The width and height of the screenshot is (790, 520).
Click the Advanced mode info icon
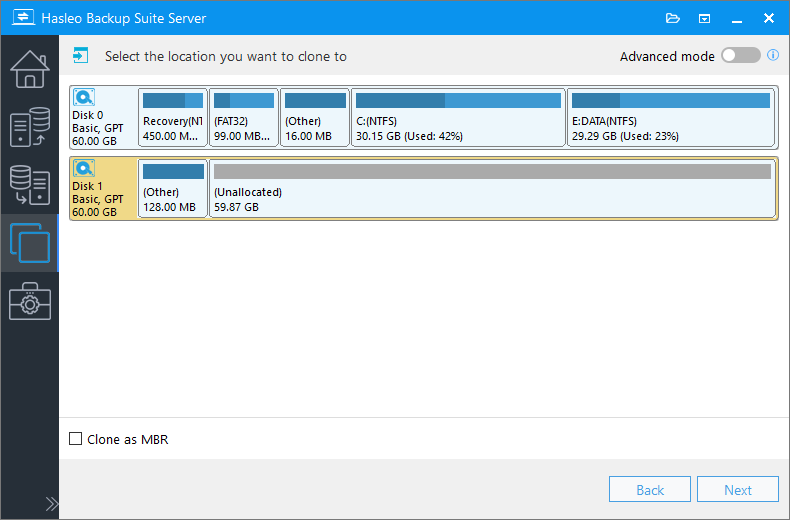tap(773, 56)
